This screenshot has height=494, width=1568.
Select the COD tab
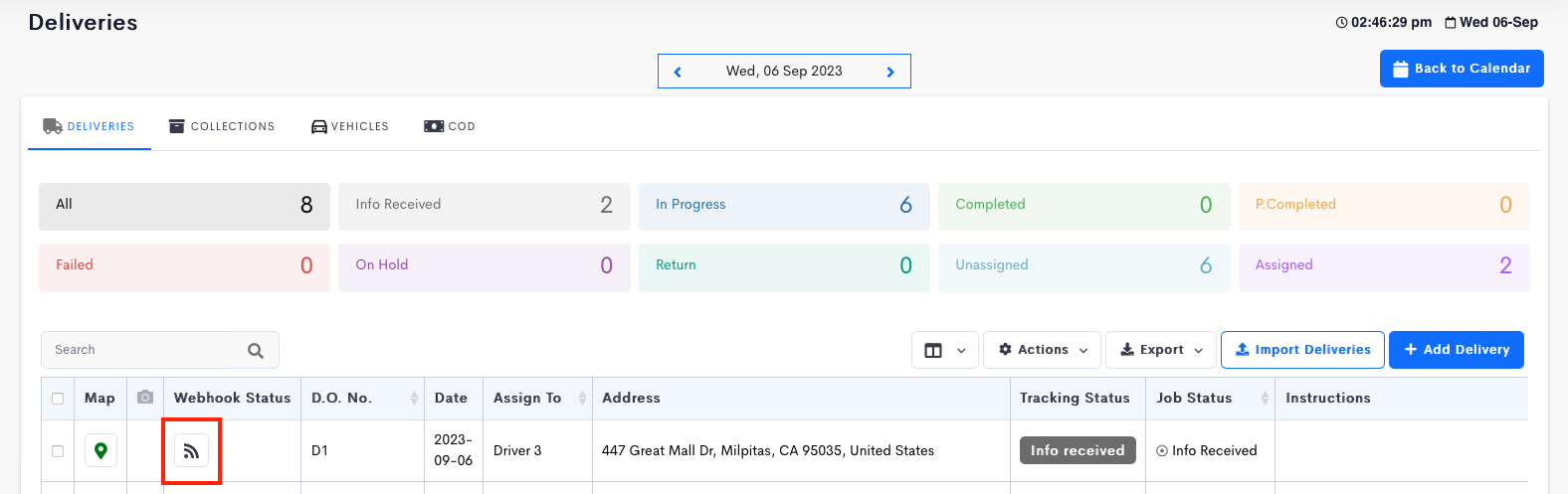[x=450, y=126]
